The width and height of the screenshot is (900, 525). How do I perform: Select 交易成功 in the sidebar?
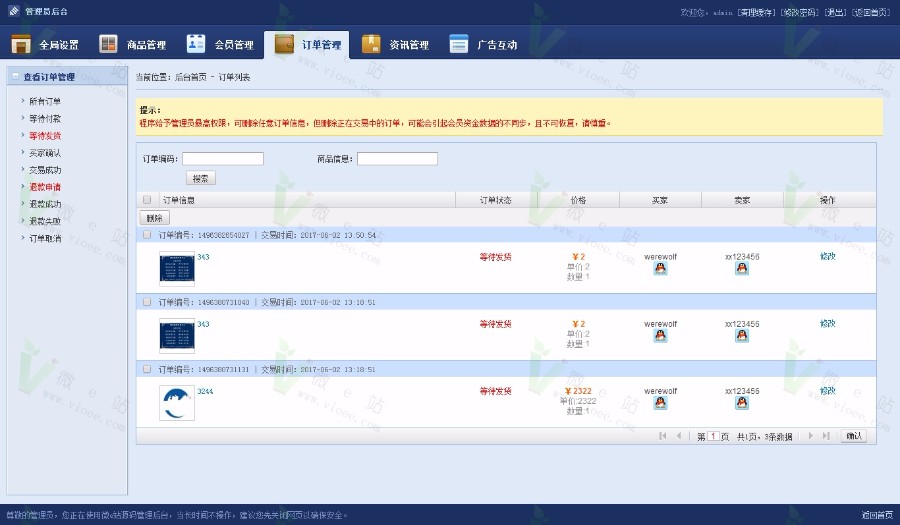click(x=45, y=170)
